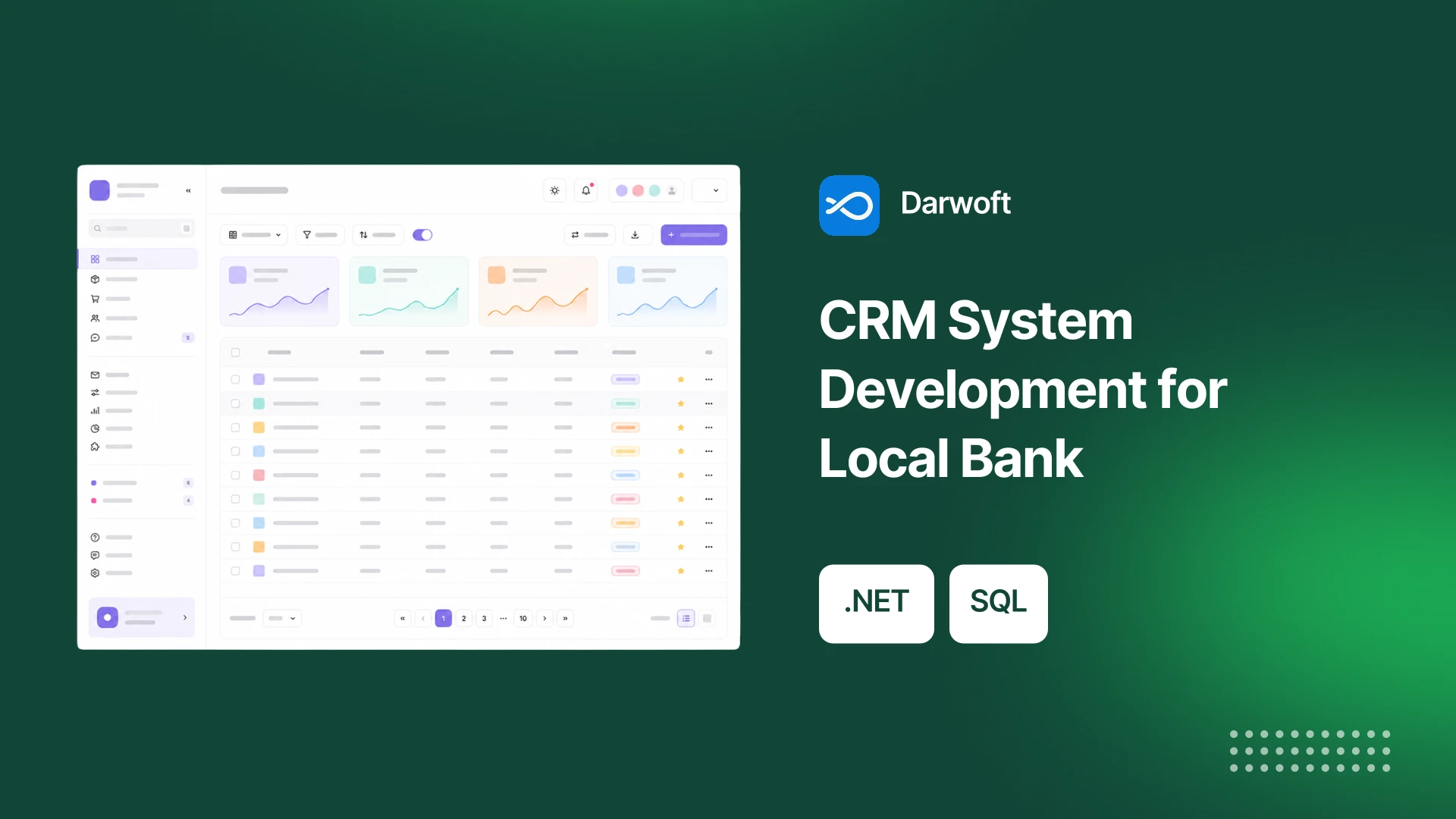Viewport: 1456px width, 819px height.
Task: Expand the table layout dropdown in toolbar
Action: click(254, 235)
